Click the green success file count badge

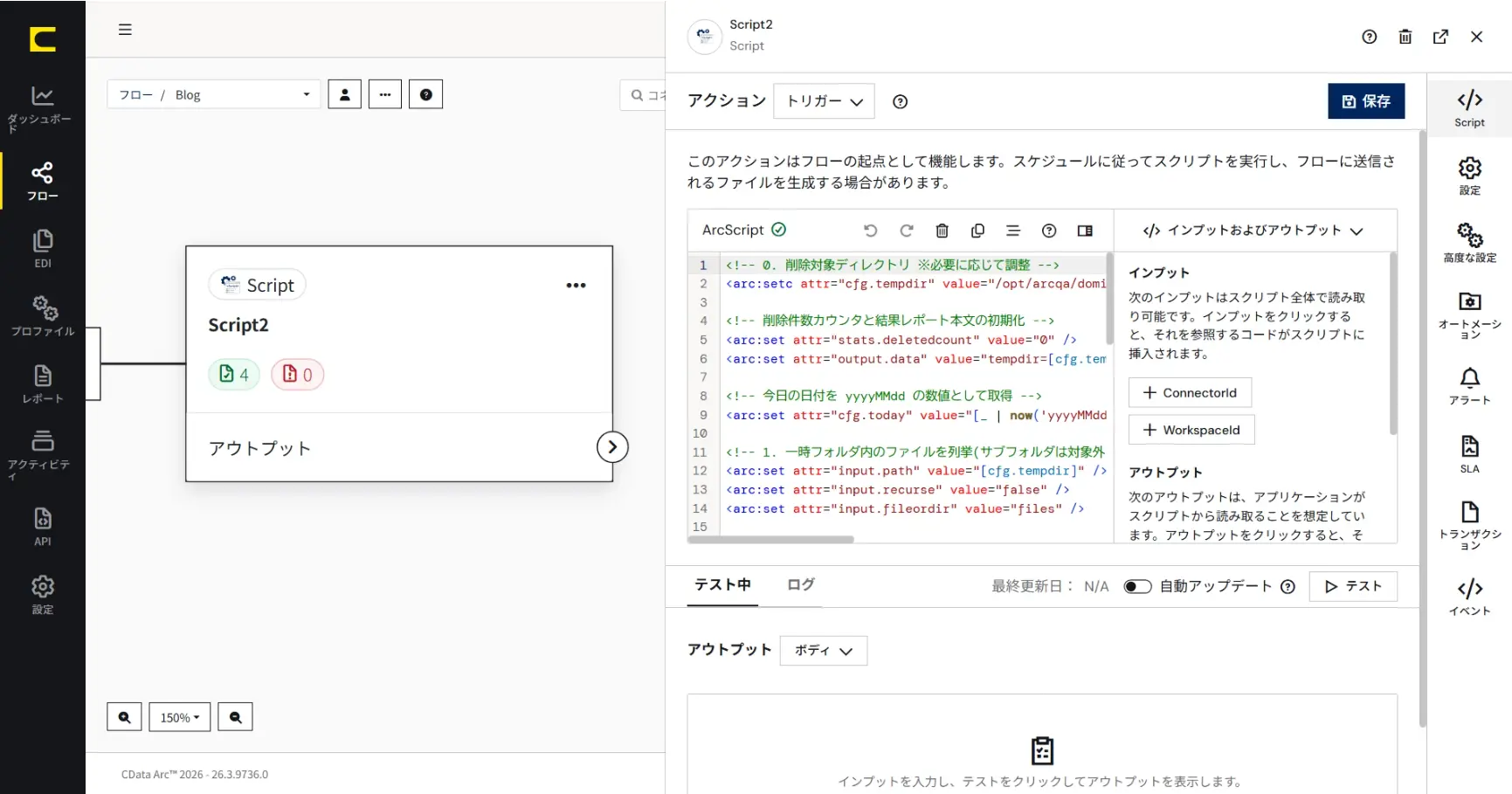(x=234, y=375)
